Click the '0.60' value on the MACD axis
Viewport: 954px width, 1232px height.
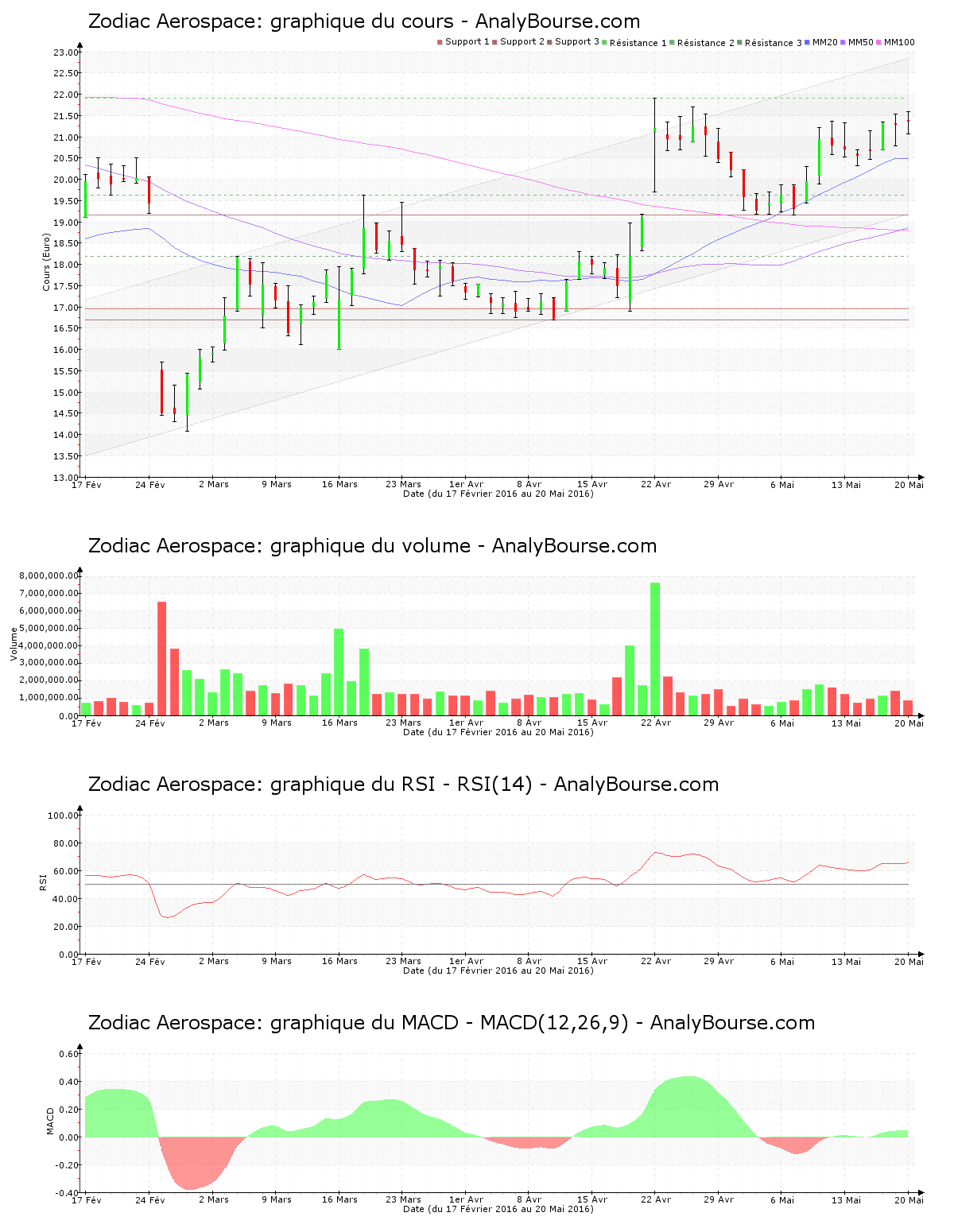point(69,1054)
